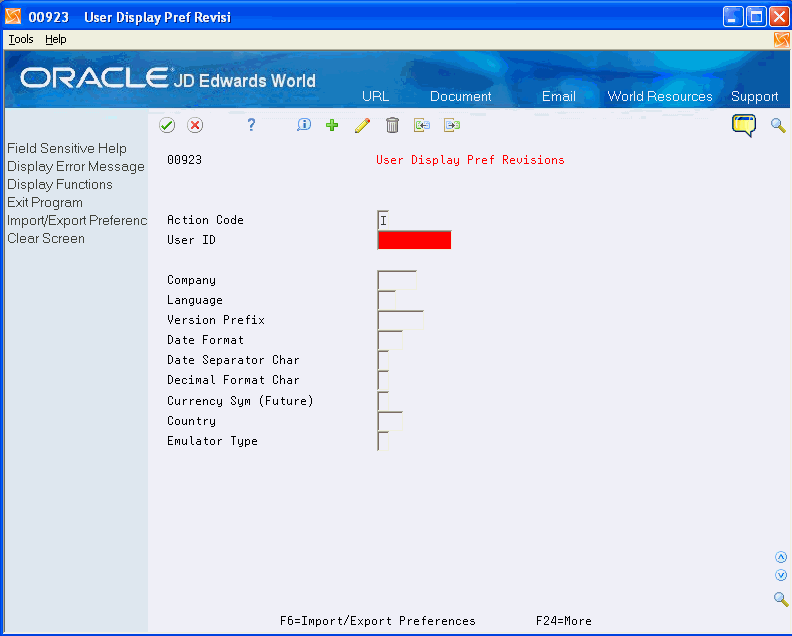Click the yellow speech bubble icon
Image resolution: width=792 pixels, height=636 pixels.
pyautogui.click(x=744, y=125)
